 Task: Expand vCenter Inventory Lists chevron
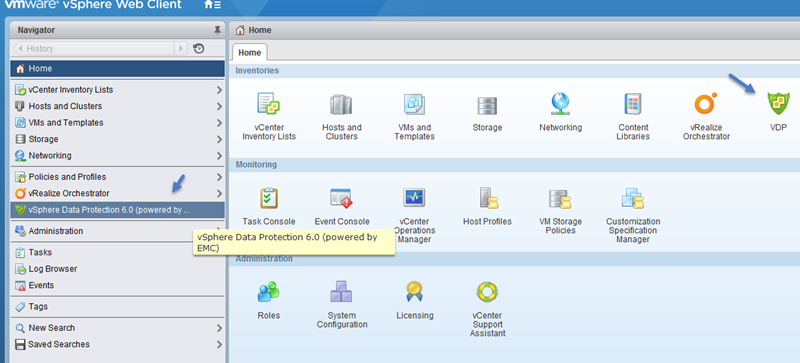[x=219, y=90]
